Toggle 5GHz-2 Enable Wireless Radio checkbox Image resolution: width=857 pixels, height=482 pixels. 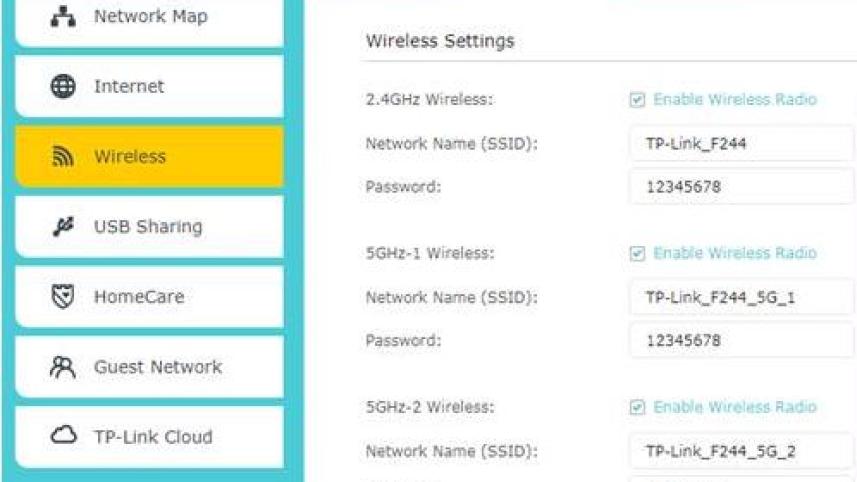point(637,408)
